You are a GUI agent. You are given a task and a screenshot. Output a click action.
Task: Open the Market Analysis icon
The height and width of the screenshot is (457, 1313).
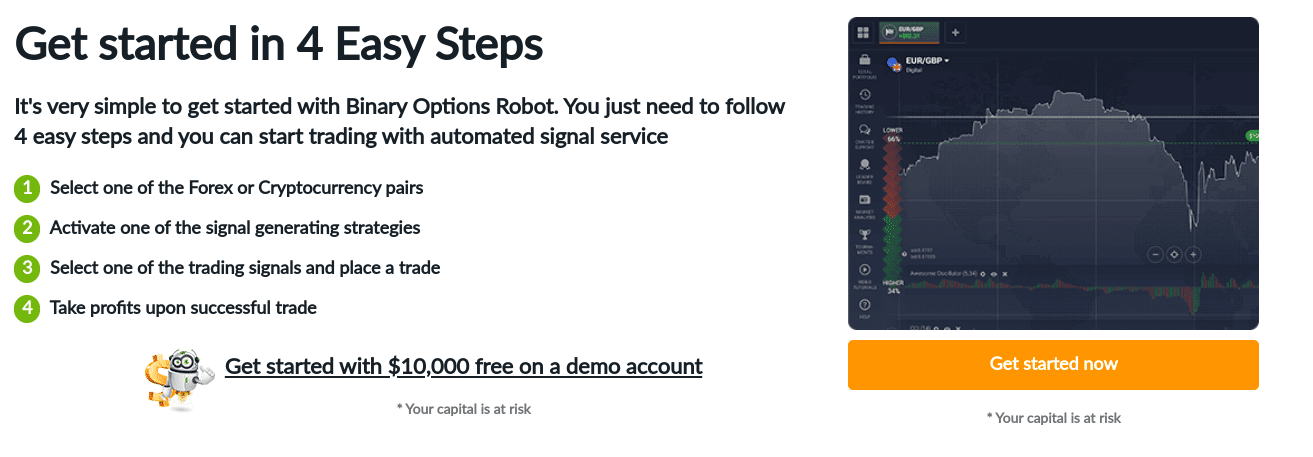click(x=864, y=200)
